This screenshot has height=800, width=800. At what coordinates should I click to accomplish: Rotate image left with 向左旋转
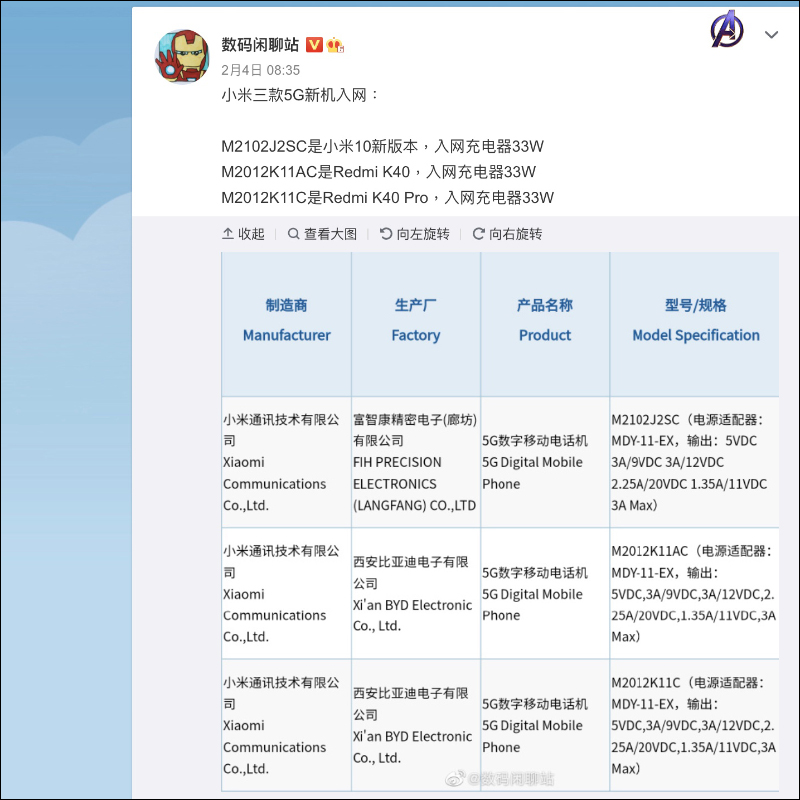(415, 234)
